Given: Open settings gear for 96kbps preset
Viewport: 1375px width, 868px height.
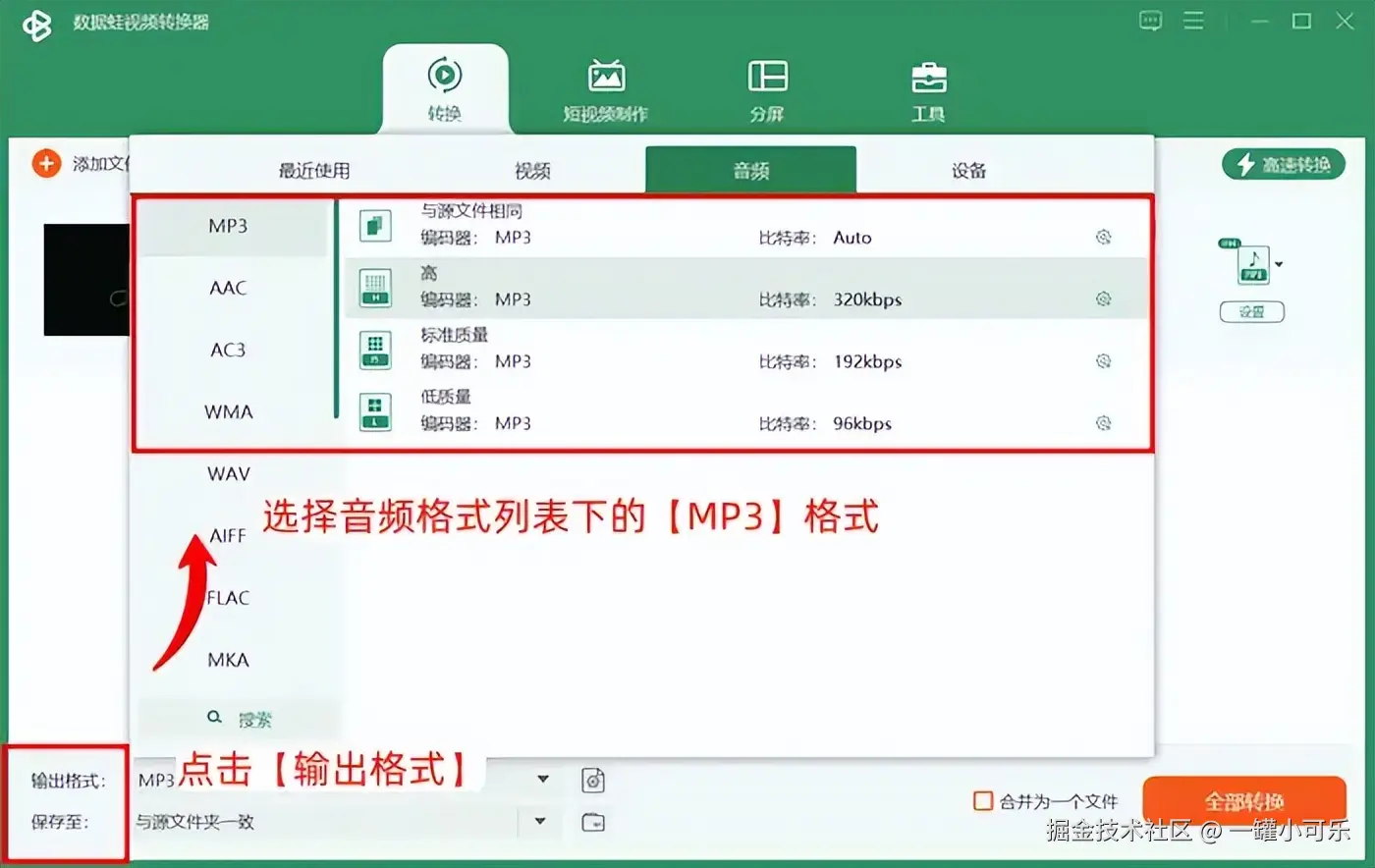Looking at the screenshot, I should click(x=1103, y=423).
